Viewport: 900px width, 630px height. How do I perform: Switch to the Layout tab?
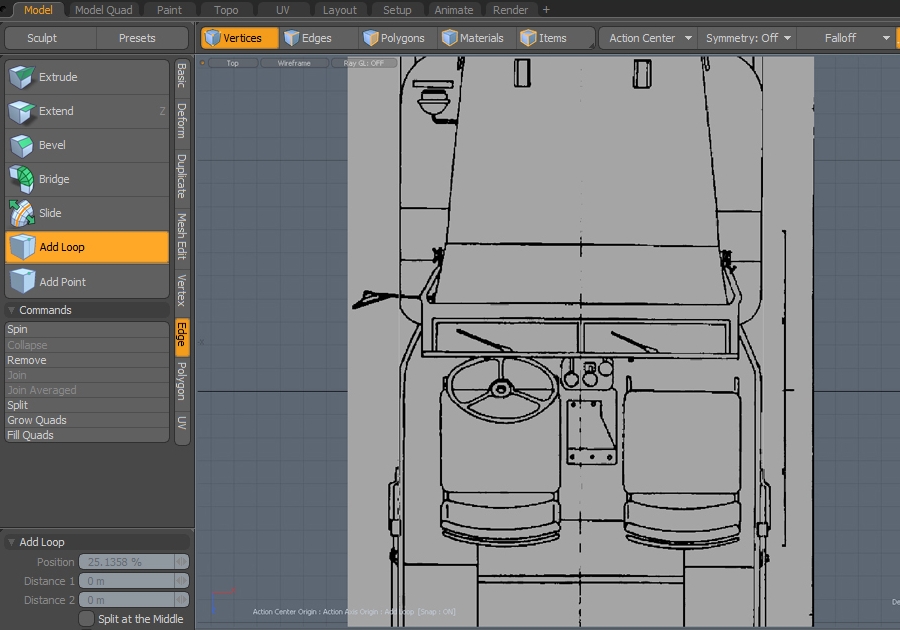tap(340, 10)
